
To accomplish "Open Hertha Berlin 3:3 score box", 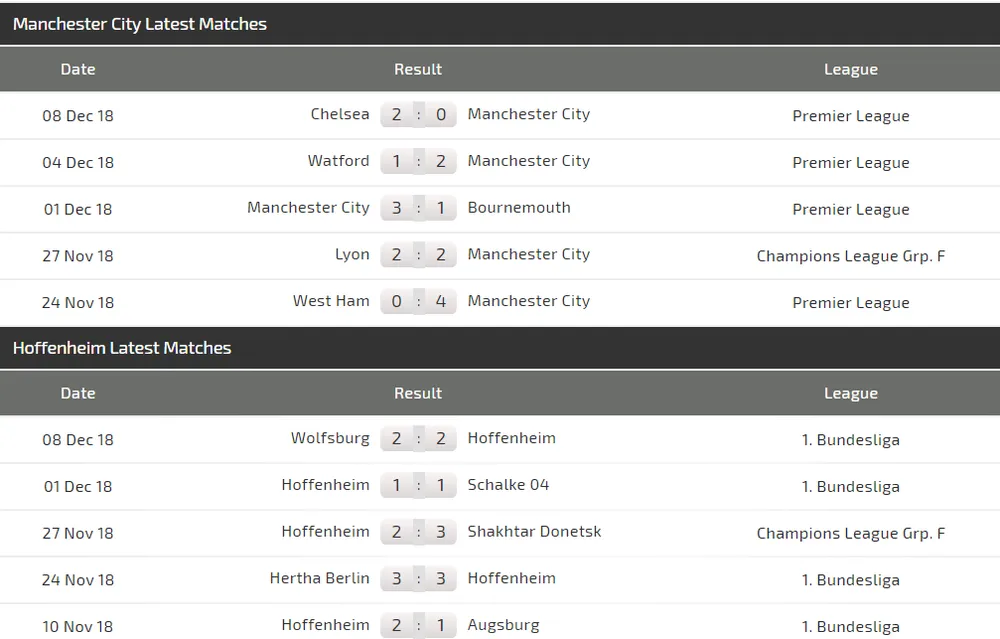I will pyautogui.click(x=418, y=578).
